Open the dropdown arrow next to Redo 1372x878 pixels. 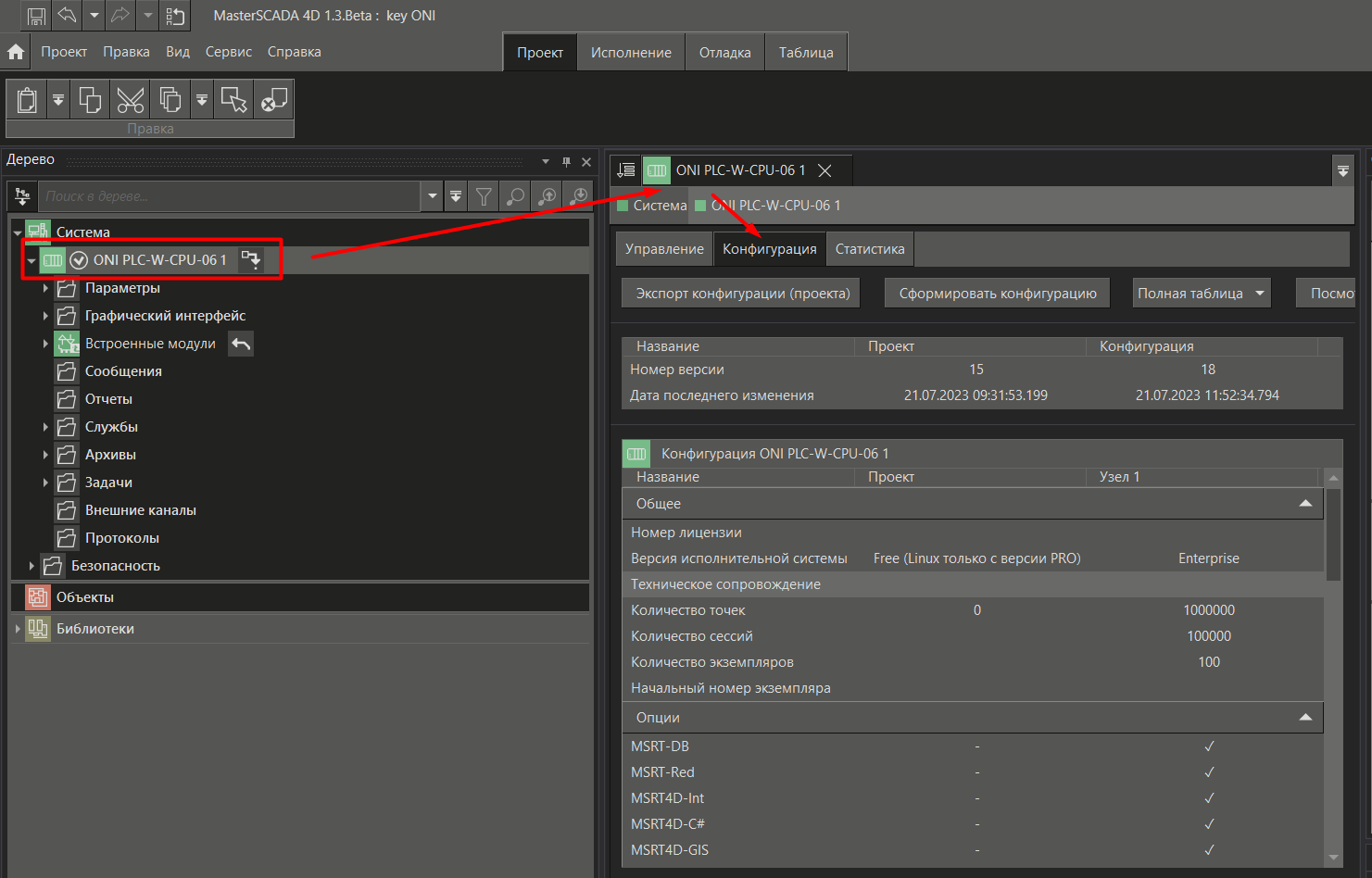[x=148, y=16]
